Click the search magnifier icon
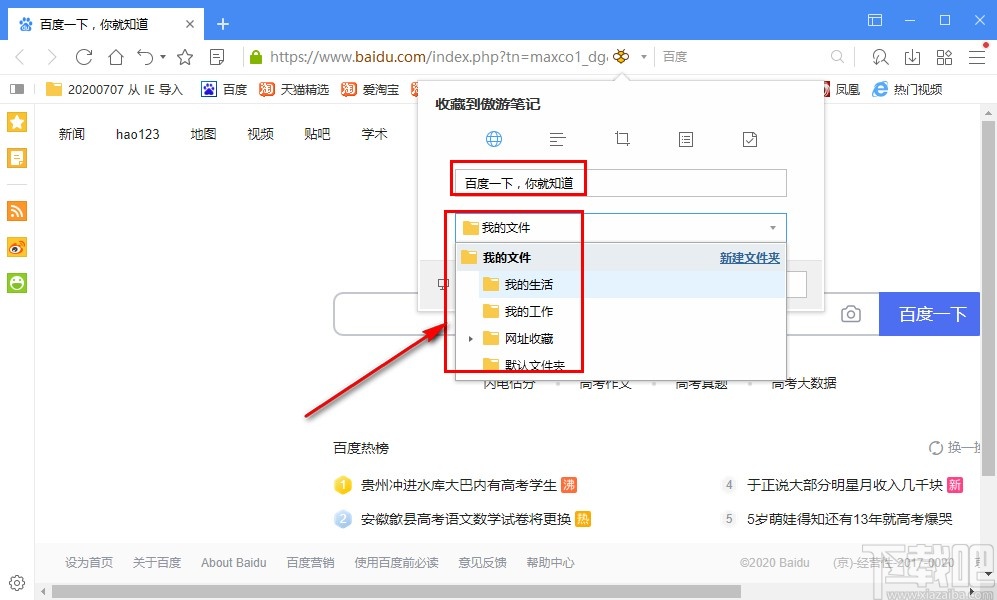Viewport: 997px width, 600px height. pyautogui.click(x=837, y=57)
